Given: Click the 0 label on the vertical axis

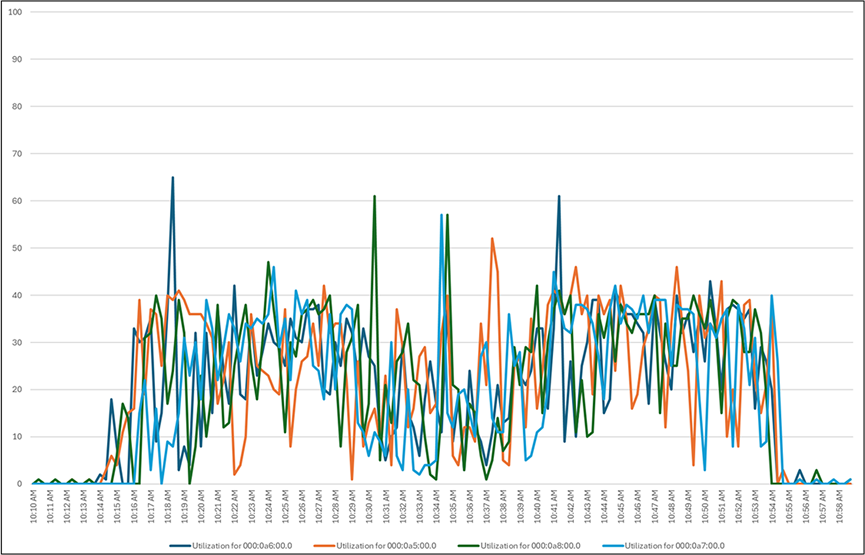Looking at the screenshot, I should (x=20, y=484).
